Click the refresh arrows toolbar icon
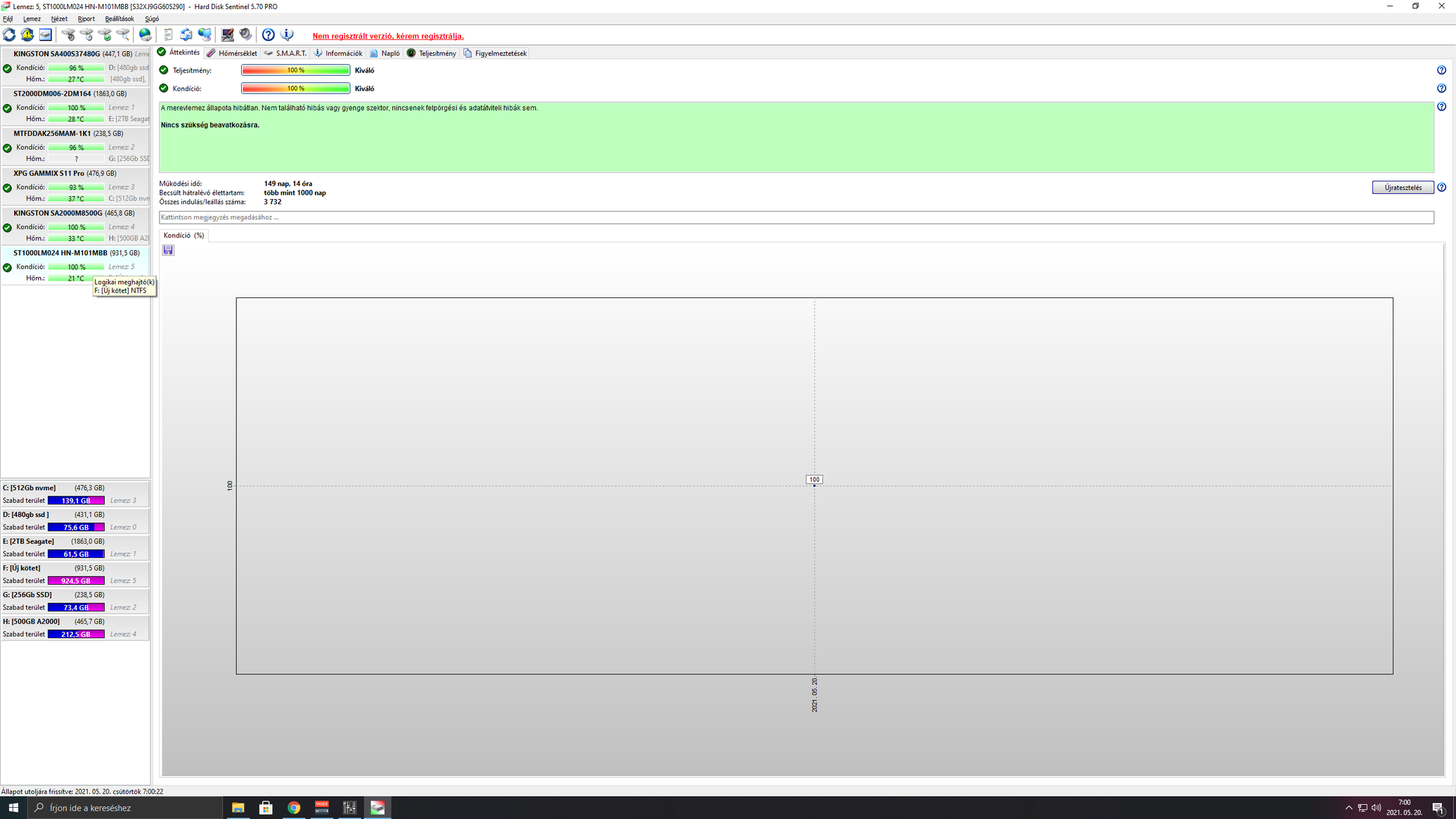 tap(9, 34)
